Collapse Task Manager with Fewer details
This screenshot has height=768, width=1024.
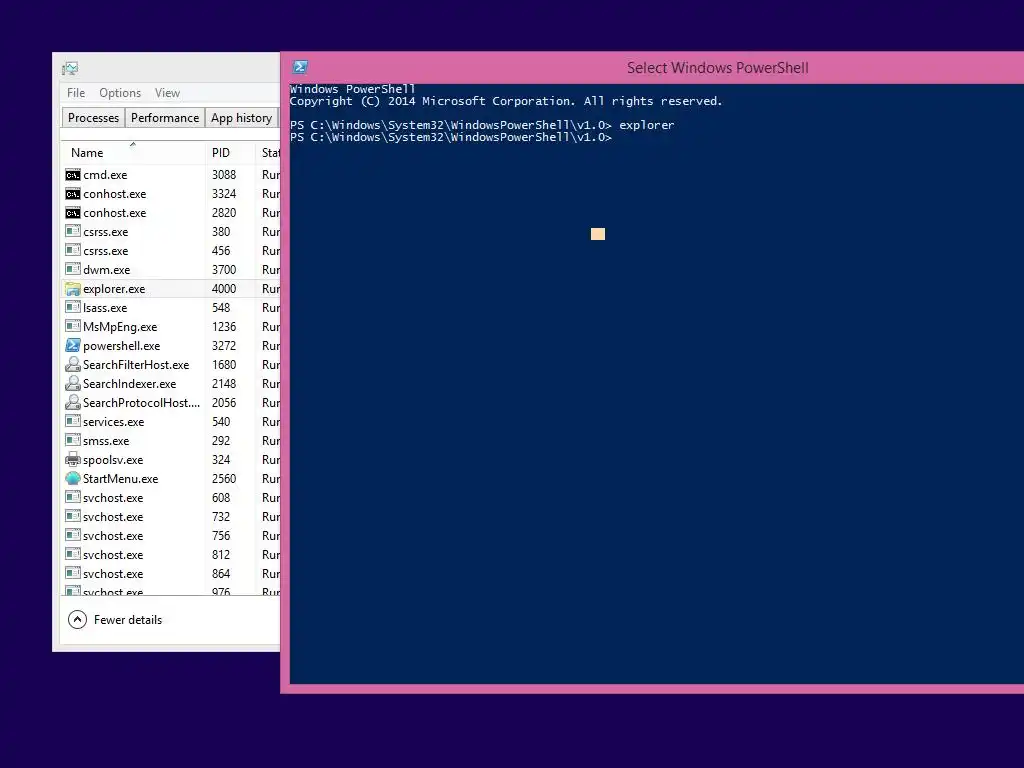click(115, 620)
